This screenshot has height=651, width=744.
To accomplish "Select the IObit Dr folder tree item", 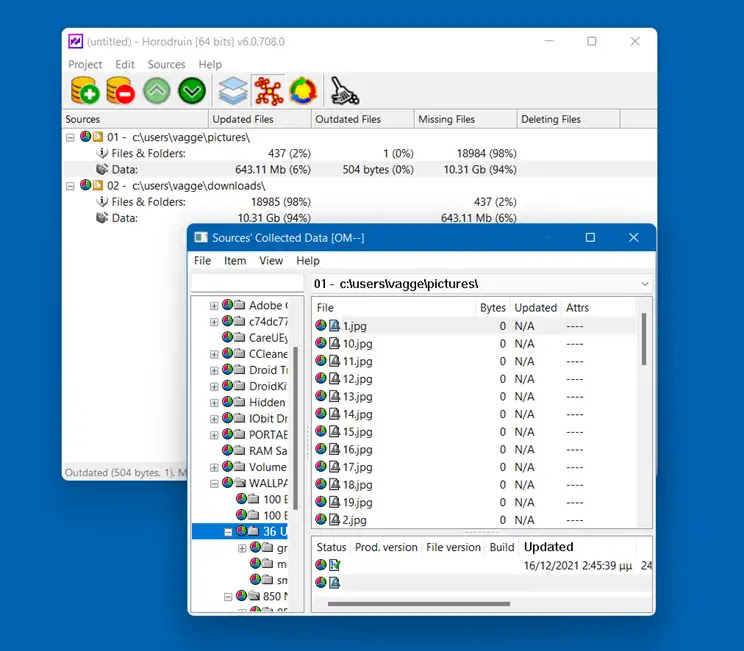I will coord(268,418).
